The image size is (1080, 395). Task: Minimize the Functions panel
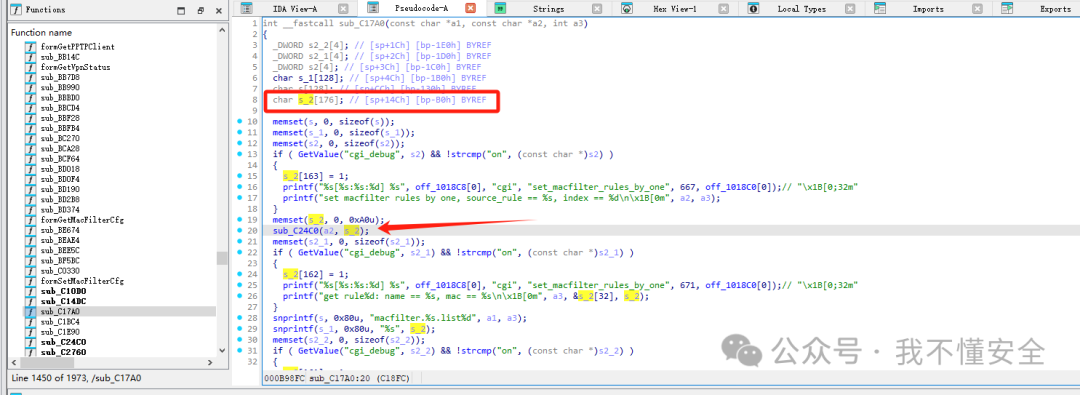[181, 10]
